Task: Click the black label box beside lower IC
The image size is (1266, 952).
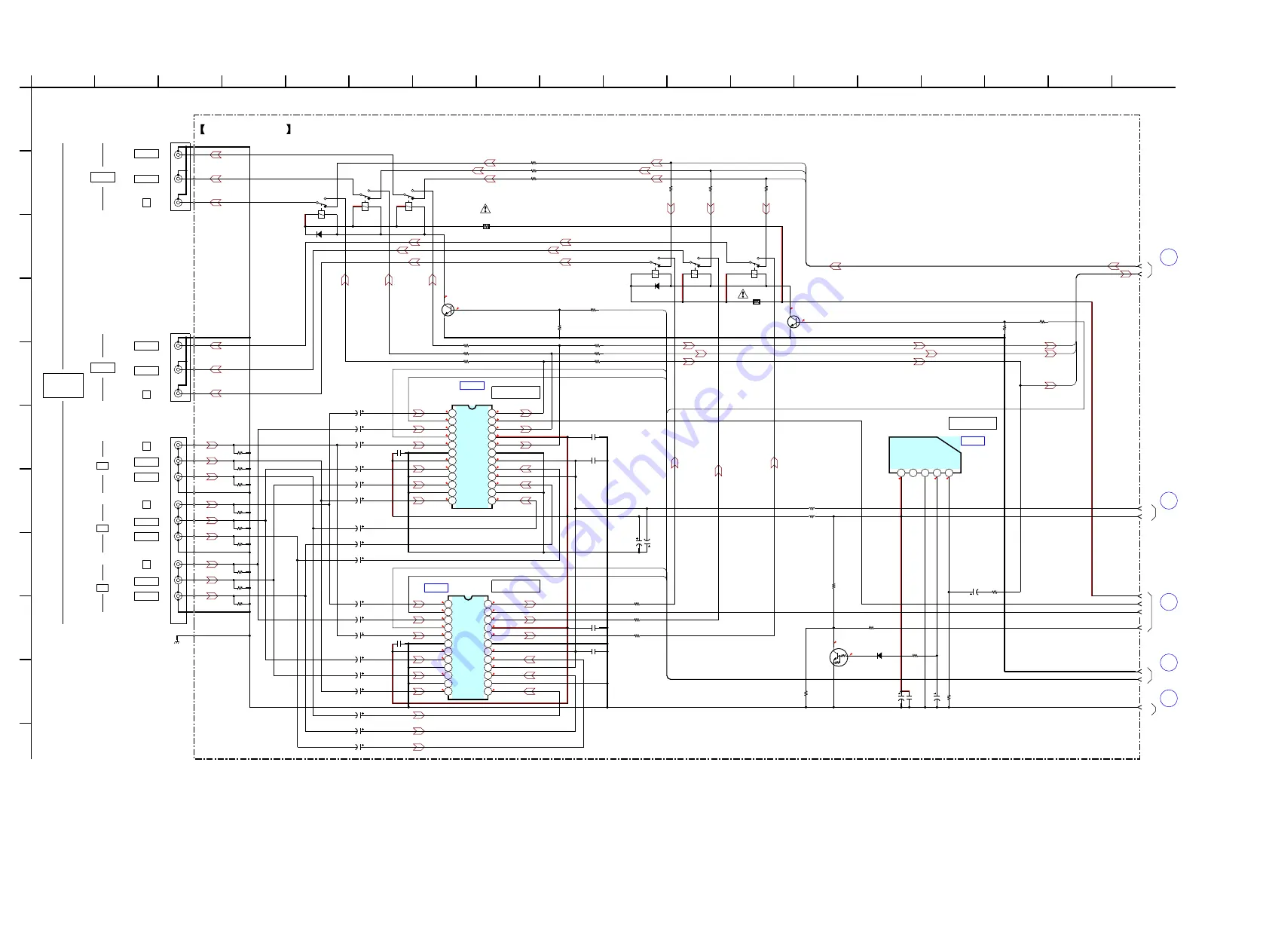Action: pyautogui.click(x=515, y=586)
